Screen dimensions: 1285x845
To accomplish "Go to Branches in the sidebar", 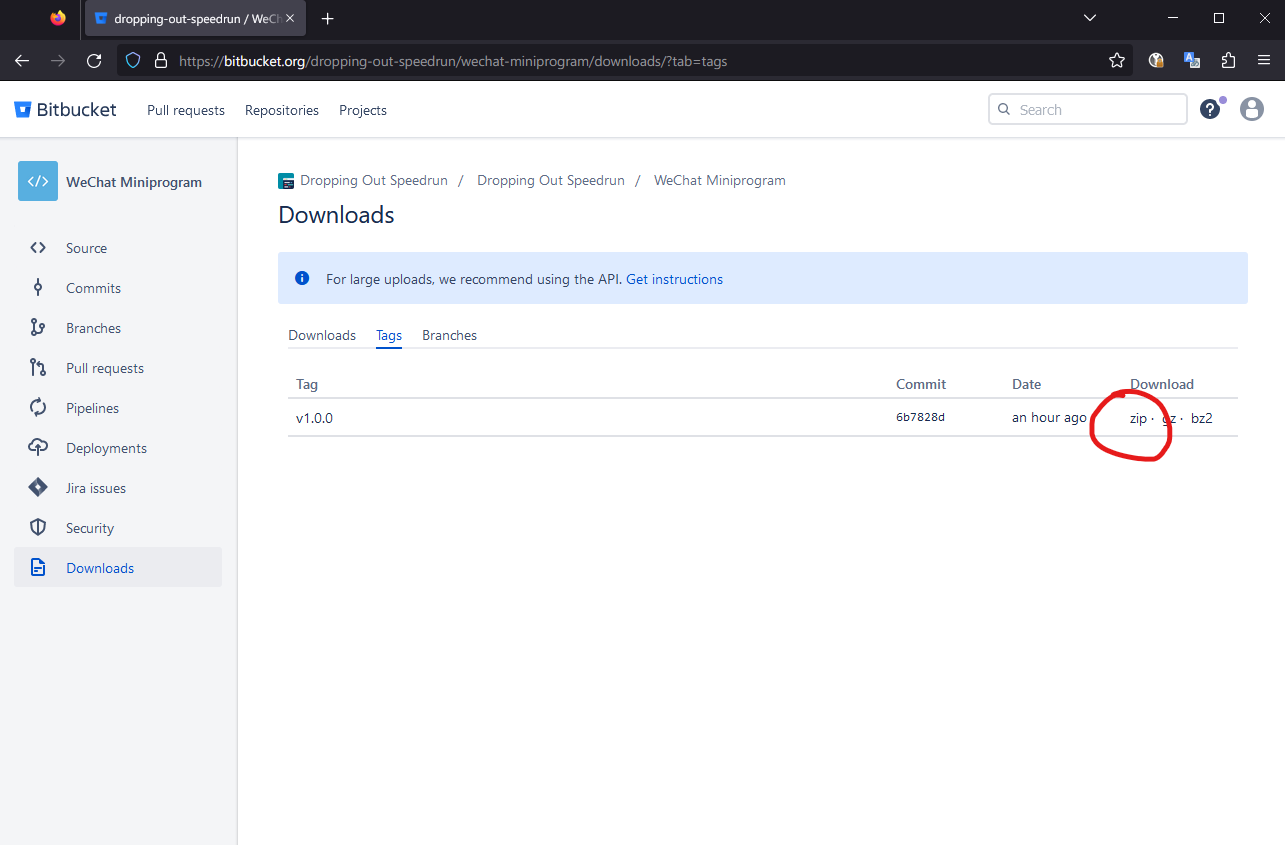I will [93, 328].
